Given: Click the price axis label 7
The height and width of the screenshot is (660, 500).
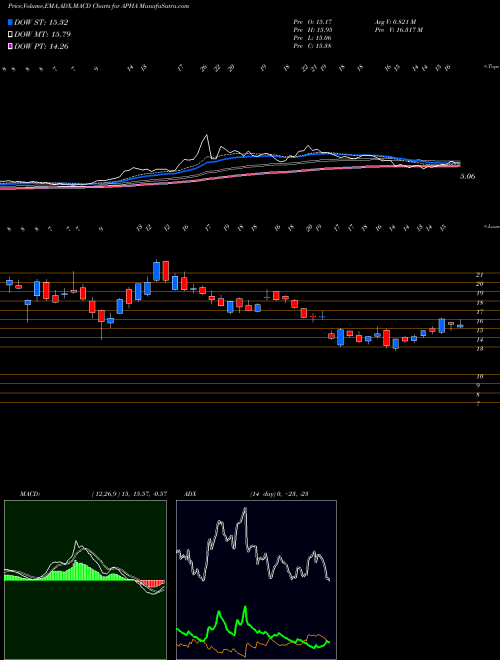Looking at the screenshot, I should pos(479,404).
